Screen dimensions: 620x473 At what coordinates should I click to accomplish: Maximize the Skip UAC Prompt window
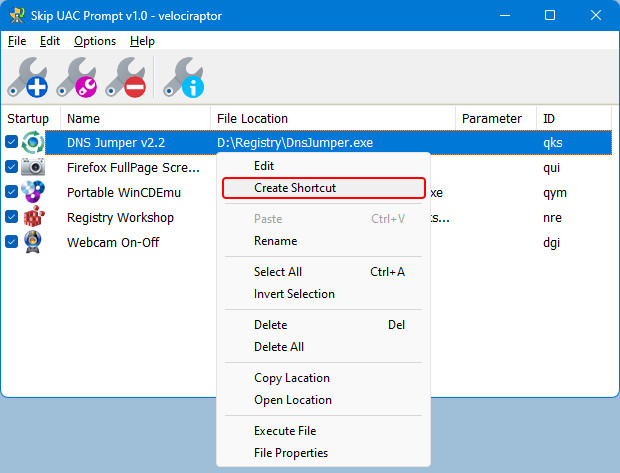[550, 15]
